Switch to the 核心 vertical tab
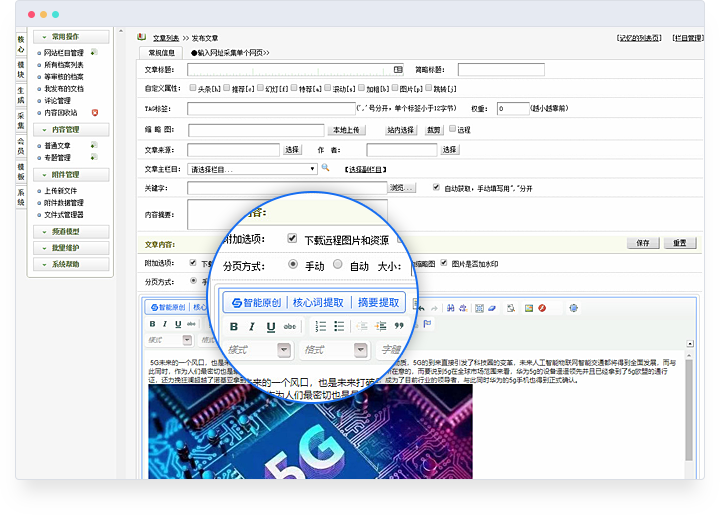The width and height of the screenshot is (720, 515). click(21, 44)
